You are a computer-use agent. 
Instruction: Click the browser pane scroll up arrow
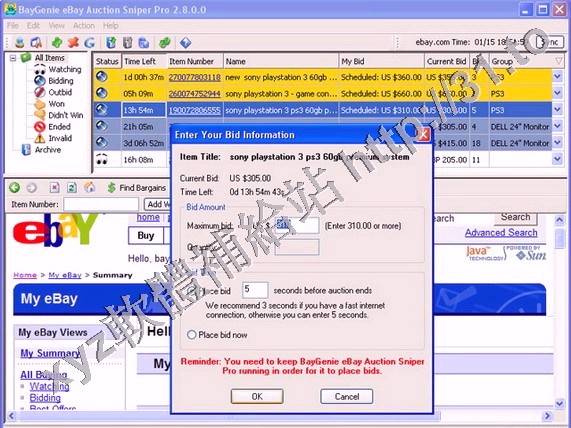tap(560, 220)
